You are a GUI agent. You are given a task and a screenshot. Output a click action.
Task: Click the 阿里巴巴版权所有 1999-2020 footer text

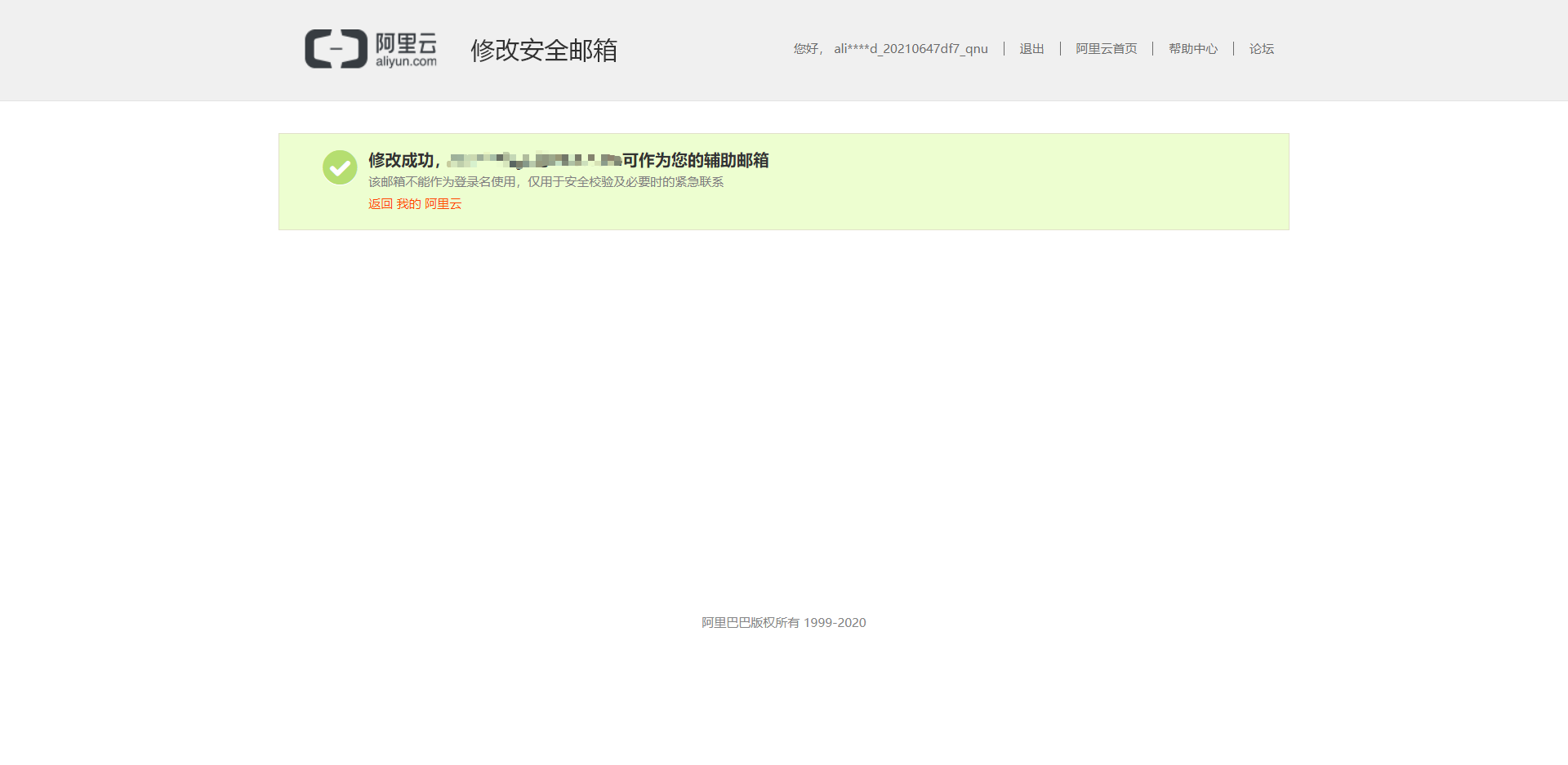tap(784, 622)
